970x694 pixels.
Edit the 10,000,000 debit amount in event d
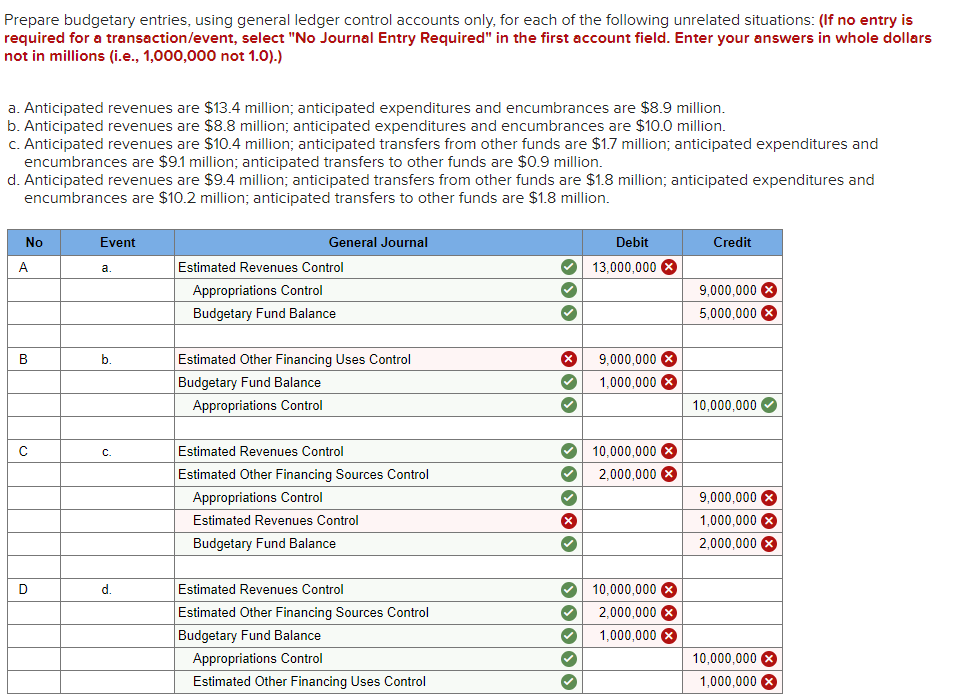(x=632, y=589)
